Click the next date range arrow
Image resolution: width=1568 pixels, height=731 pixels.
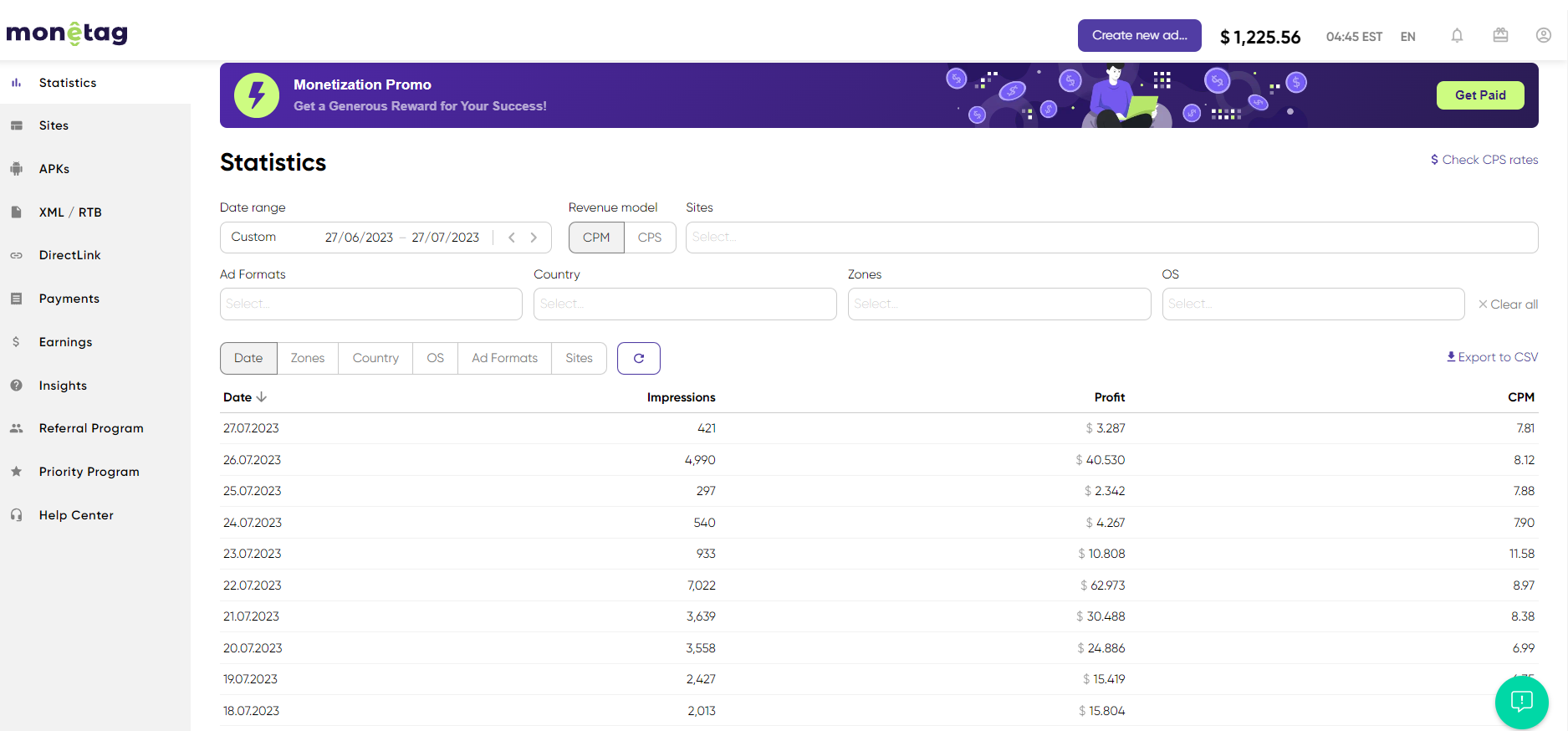(x=534, y=238)
